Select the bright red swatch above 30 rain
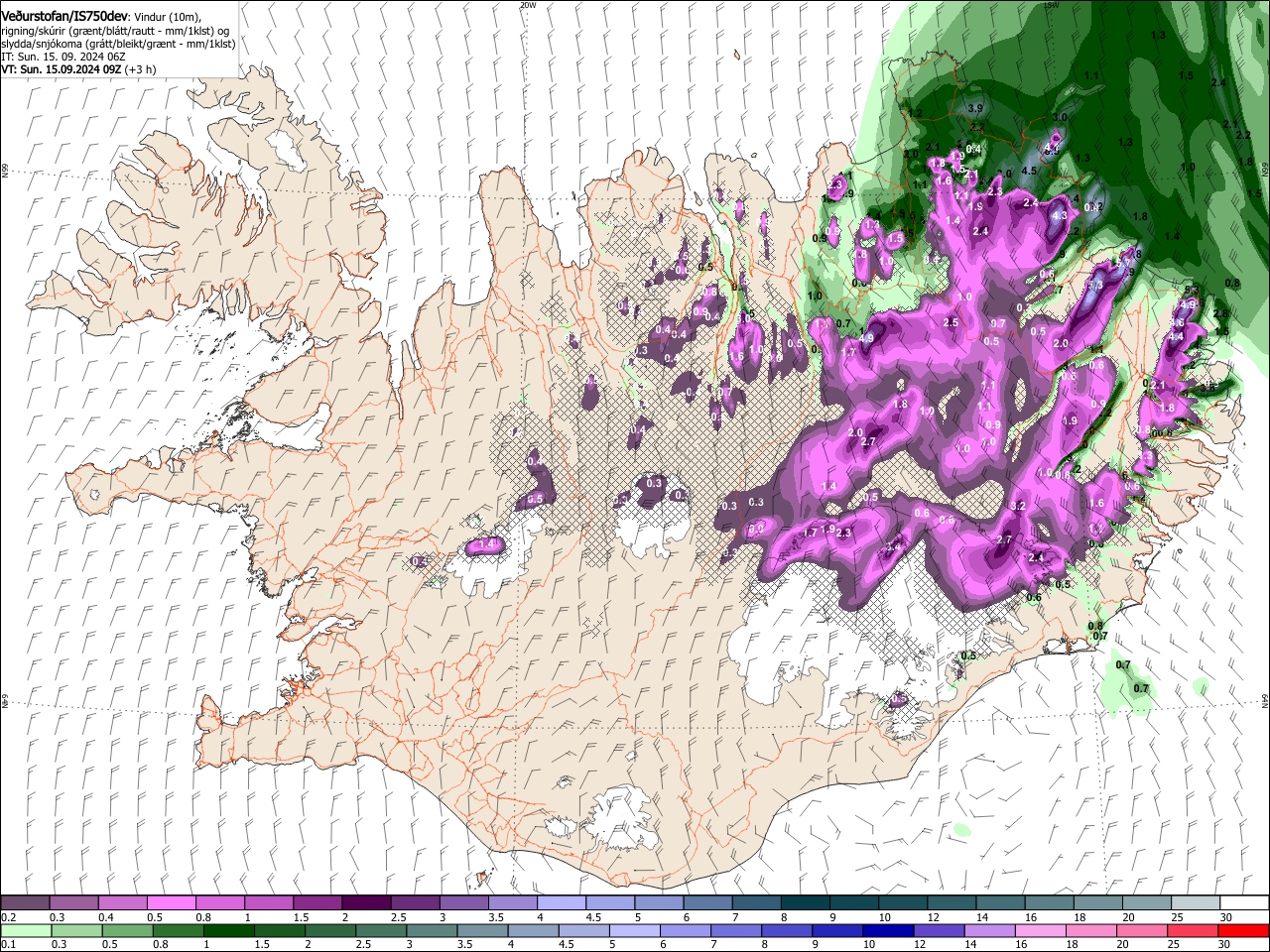The width and height of the screenshot is (1270, 952). [x=1244, y=930]
